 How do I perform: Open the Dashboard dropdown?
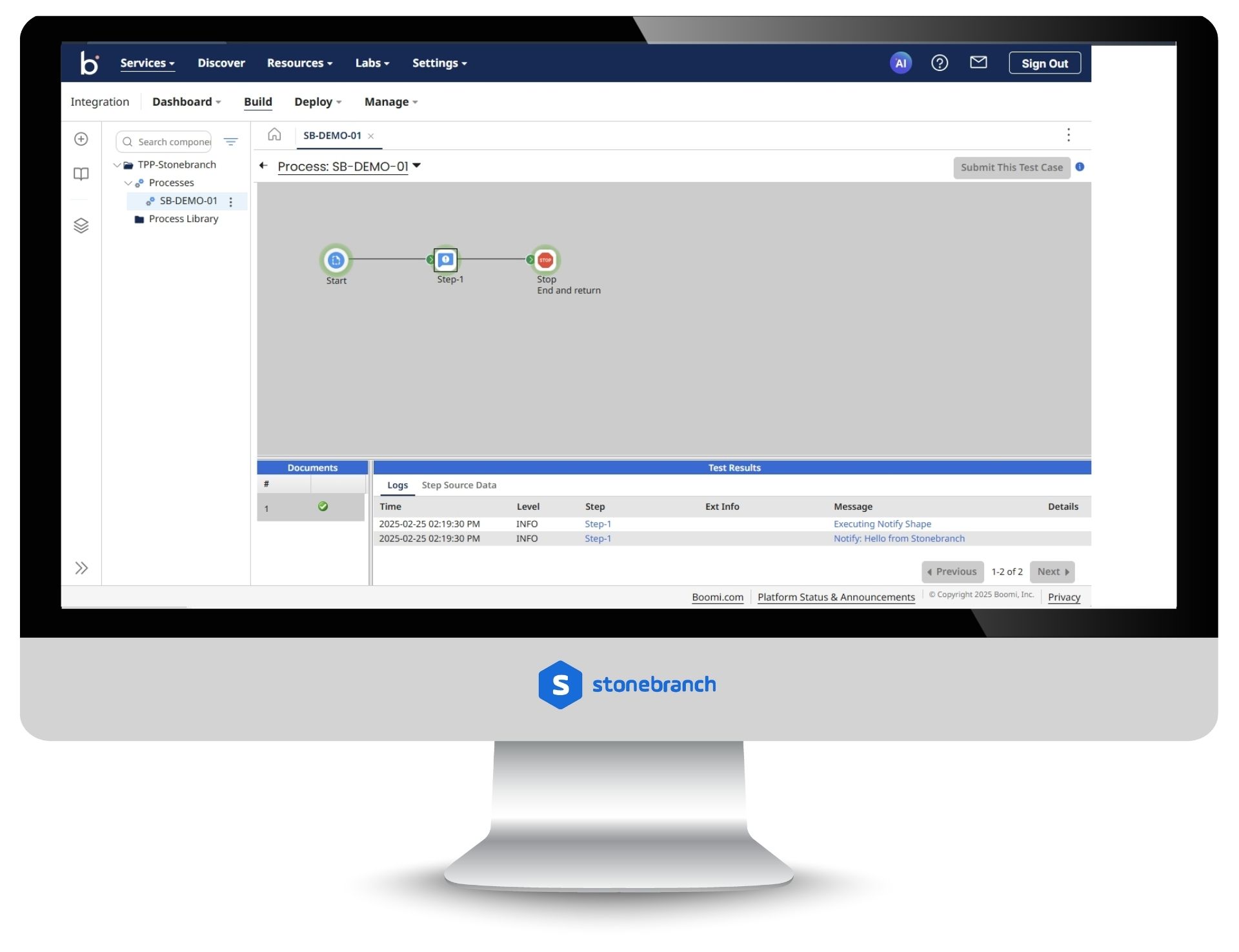pyautogui.click(x=186, y=102)
